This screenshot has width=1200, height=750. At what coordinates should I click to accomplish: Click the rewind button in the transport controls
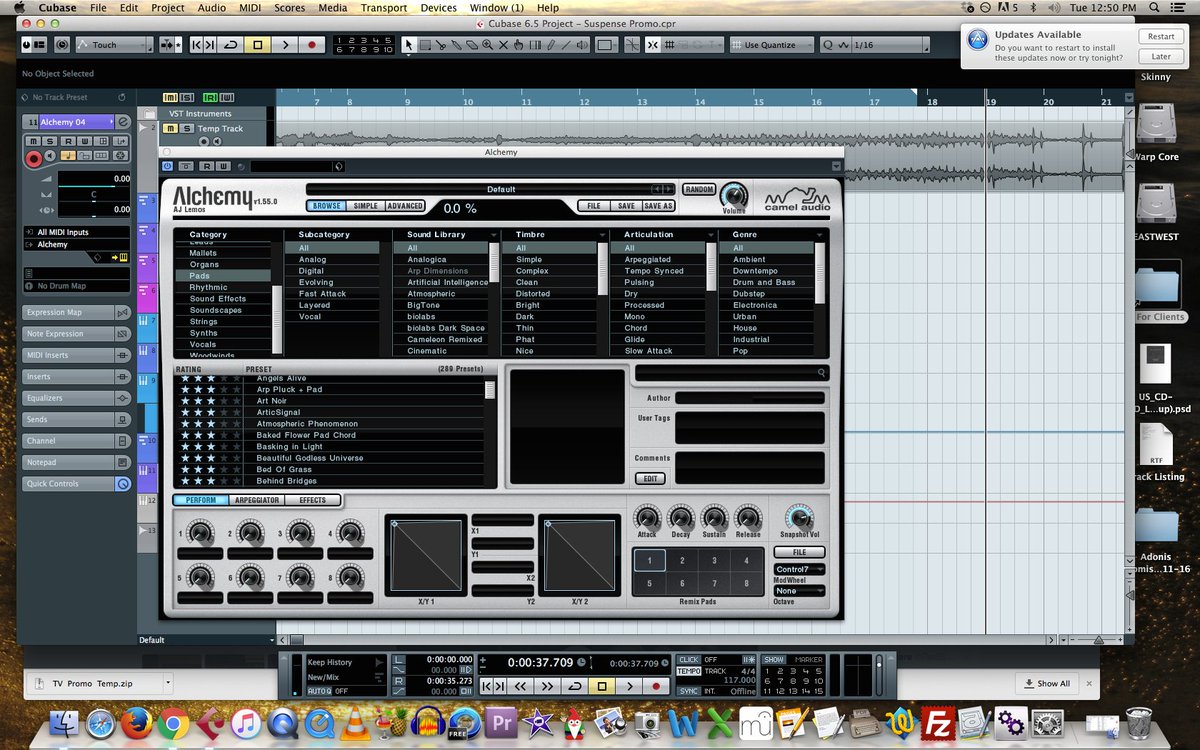coord(520,686)
